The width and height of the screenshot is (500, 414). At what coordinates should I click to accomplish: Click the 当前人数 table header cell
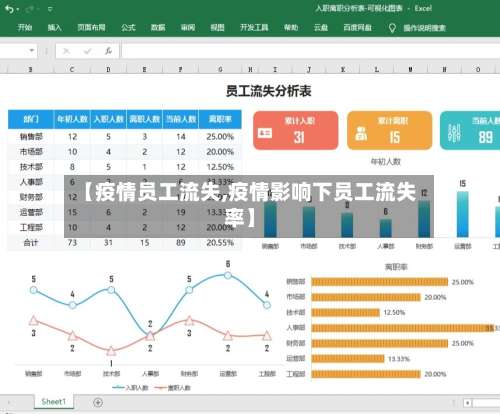tap(181, 119)
